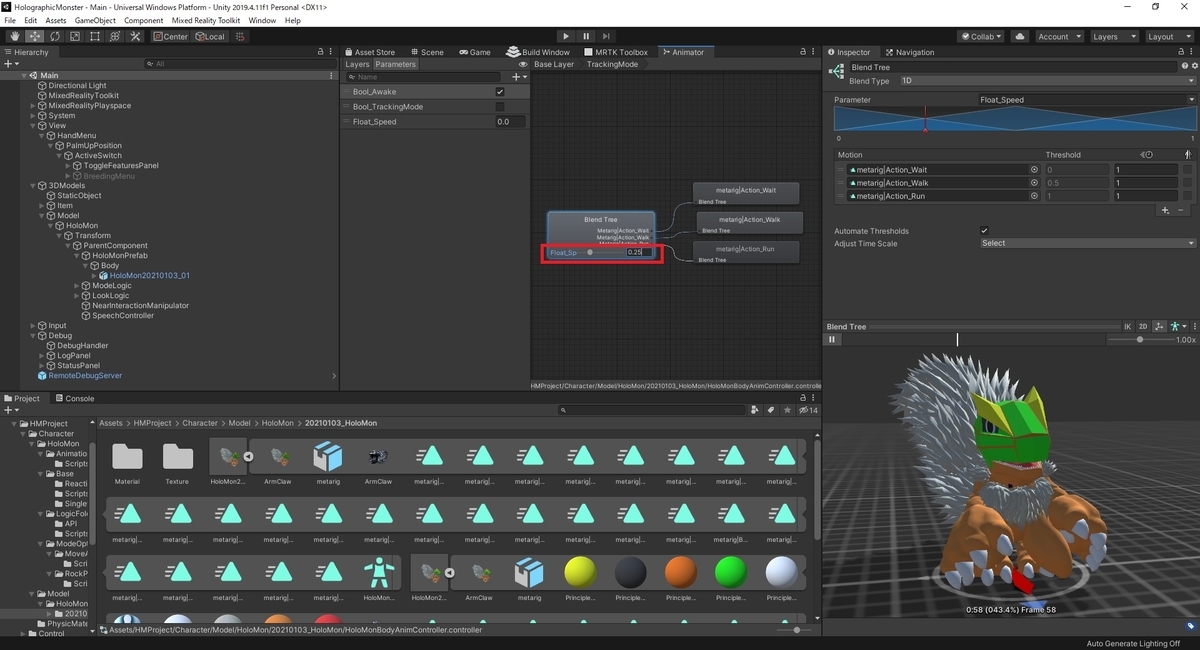The height and width of the screenshot is (650, 1200).
Task: Select the Scale tool in toolbar
Action: pos(75,36)
